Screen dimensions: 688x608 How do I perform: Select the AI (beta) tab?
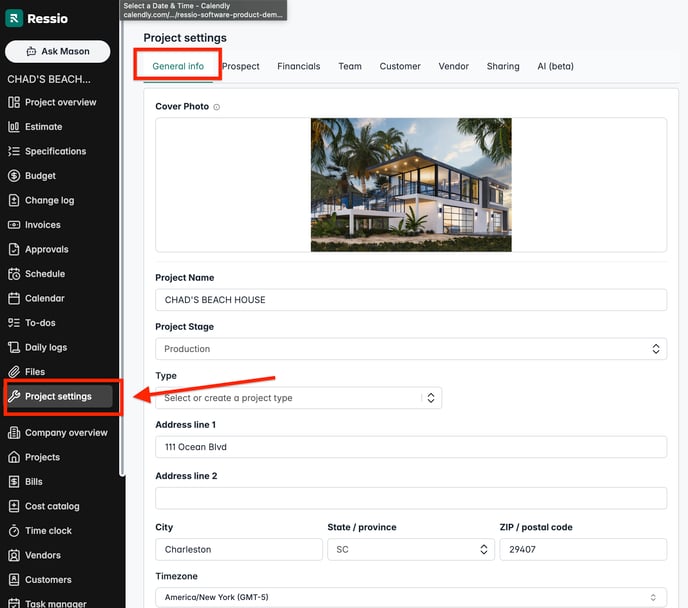[x=555, y=66]
